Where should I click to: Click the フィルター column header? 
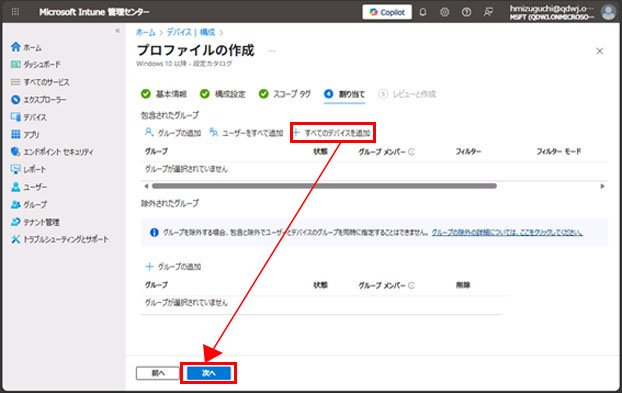coord(468,151)
